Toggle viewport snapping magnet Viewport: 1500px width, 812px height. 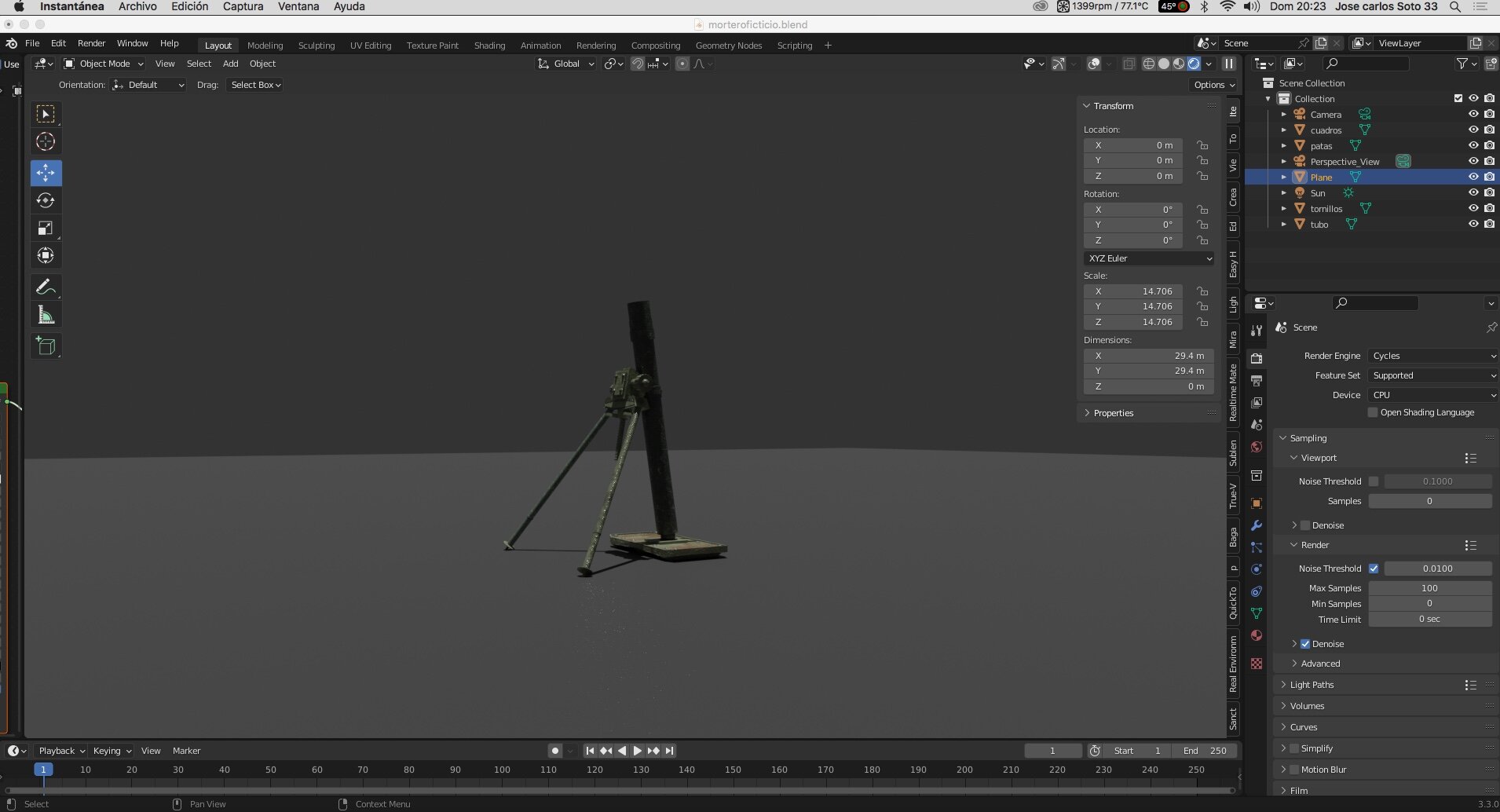click(x=638, y=64)
